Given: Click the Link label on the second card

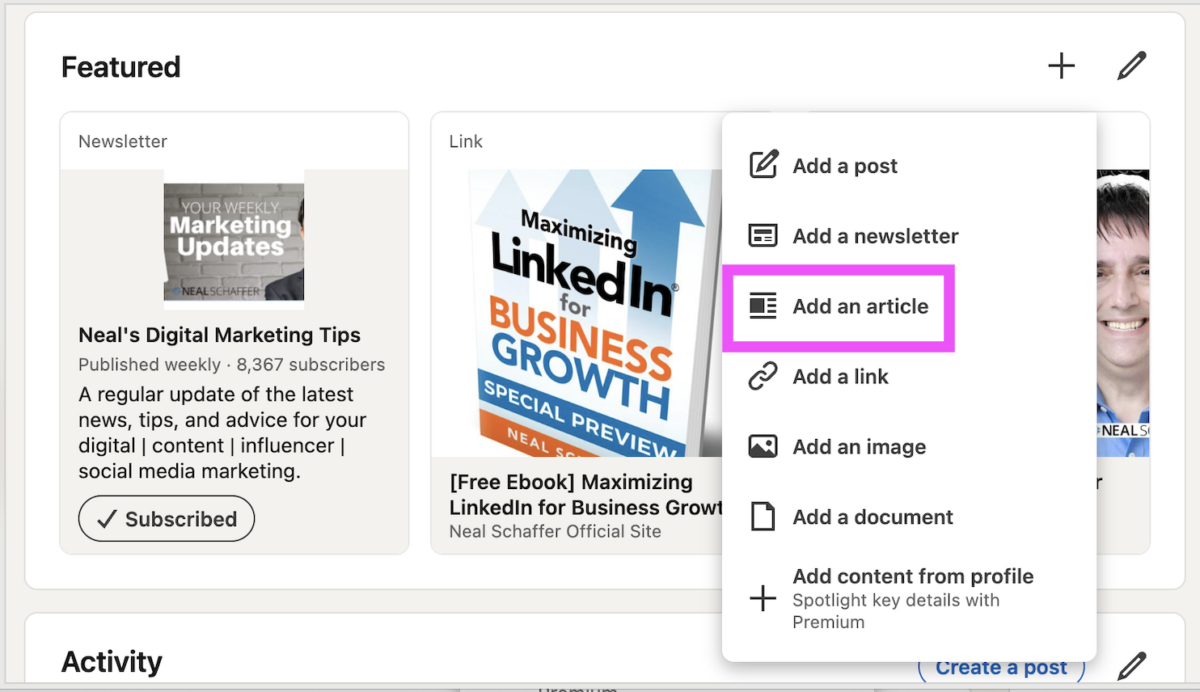Looking at the screenshot, I should coord(466,141).
